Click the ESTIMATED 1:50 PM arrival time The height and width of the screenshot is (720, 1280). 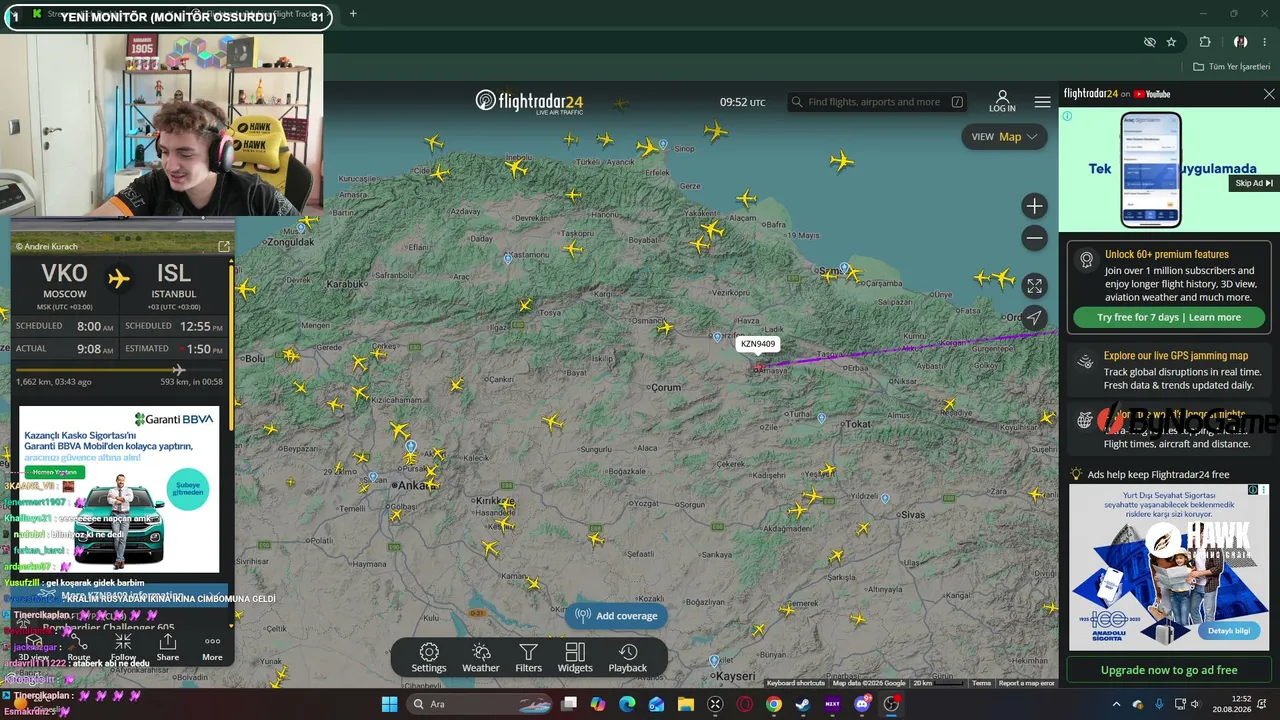click(174, 349)
